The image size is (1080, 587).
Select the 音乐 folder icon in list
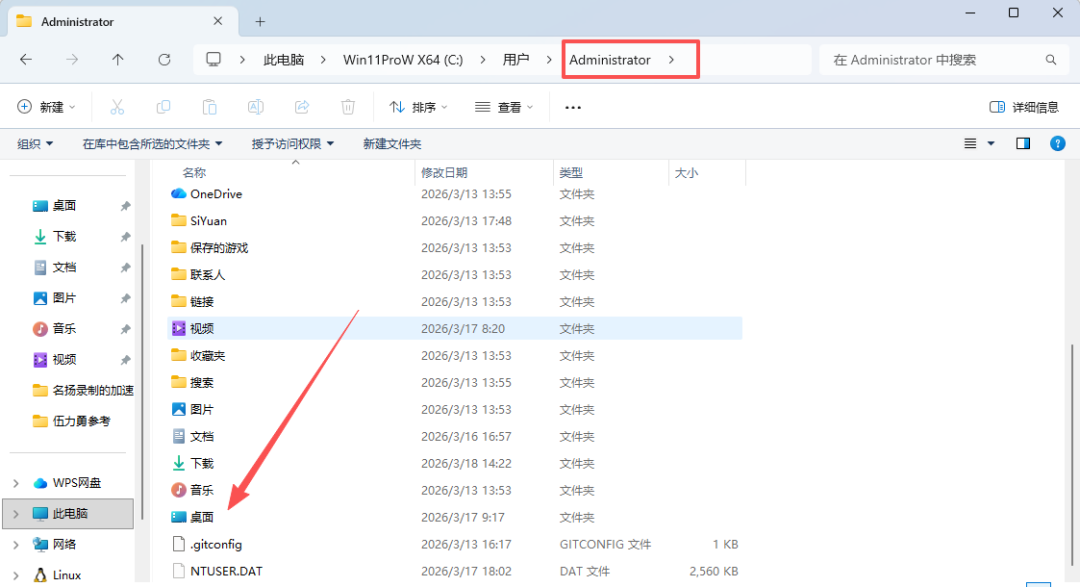point(178,490)
